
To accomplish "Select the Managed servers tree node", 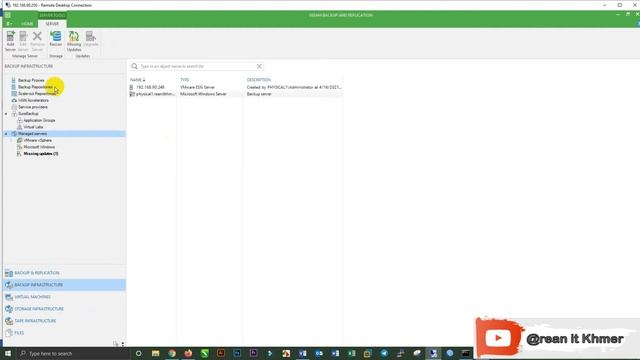I will point(33,134).
